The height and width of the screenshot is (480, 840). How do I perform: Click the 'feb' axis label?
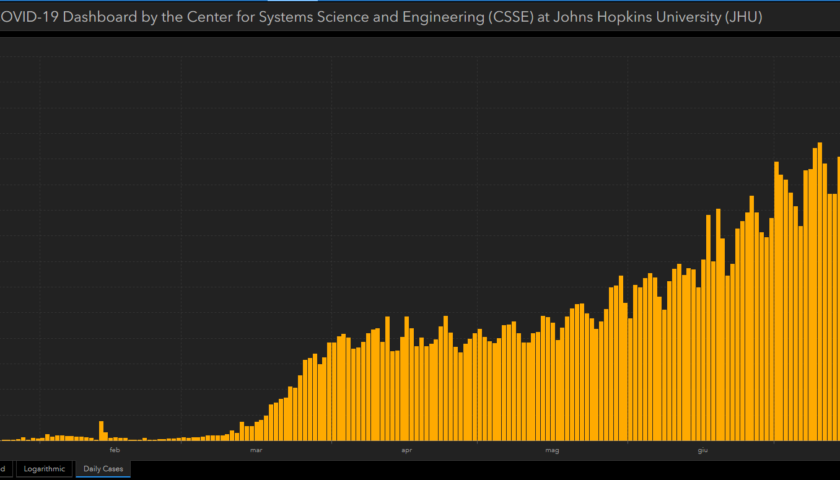(x=115, y=451)
